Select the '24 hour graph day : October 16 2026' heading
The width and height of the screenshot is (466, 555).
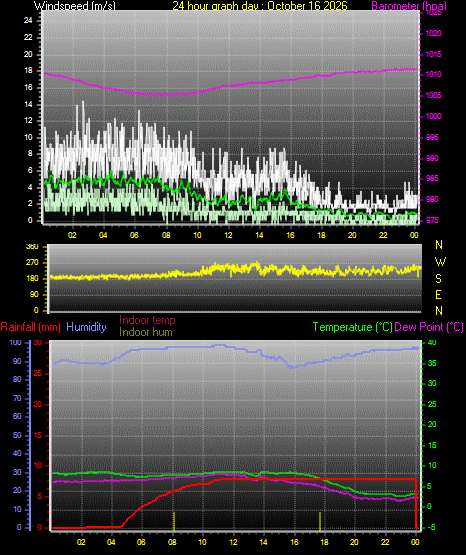[260, 6]
